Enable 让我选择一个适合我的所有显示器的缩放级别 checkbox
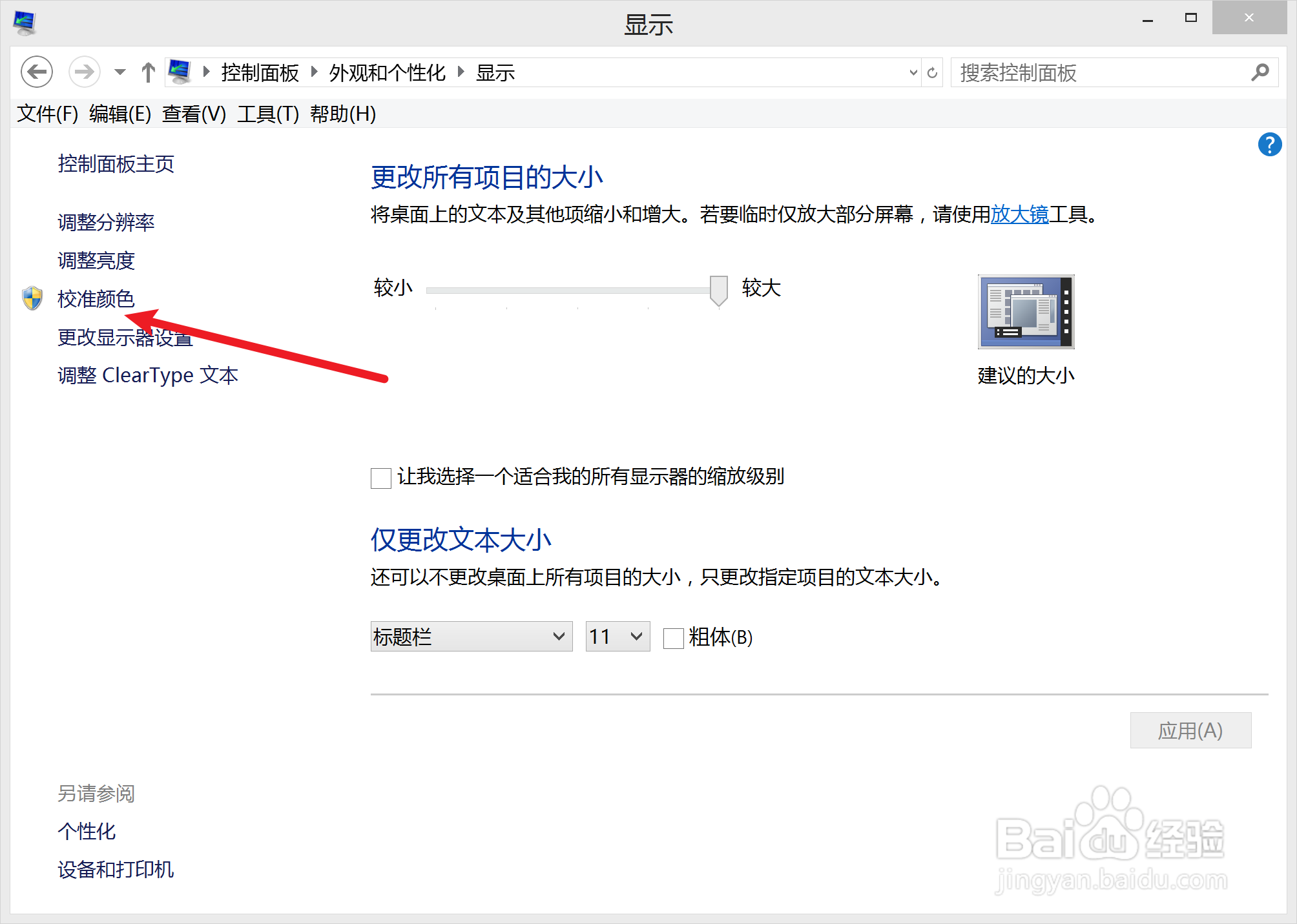The width and height of the screenshot is (1297, 924). pyautogui.click(x=381, y=478)
